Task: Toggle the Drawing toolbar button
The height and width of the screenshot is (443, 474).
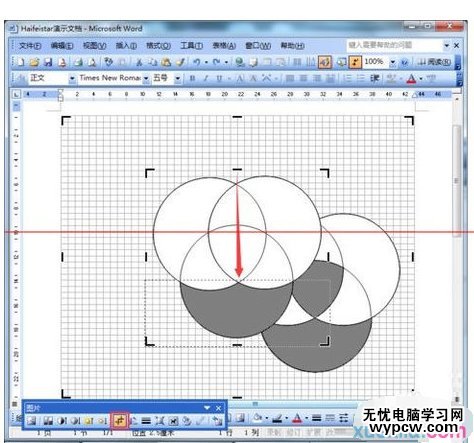Action: tap(324, 62)
